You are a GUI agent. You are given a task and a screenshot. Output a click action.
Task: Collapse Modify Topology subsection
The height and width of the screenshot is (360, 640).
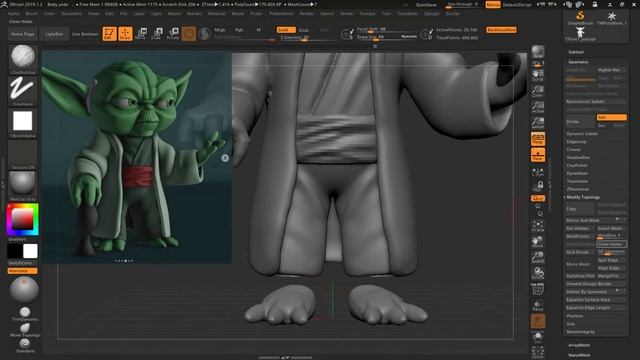point(583,197)
